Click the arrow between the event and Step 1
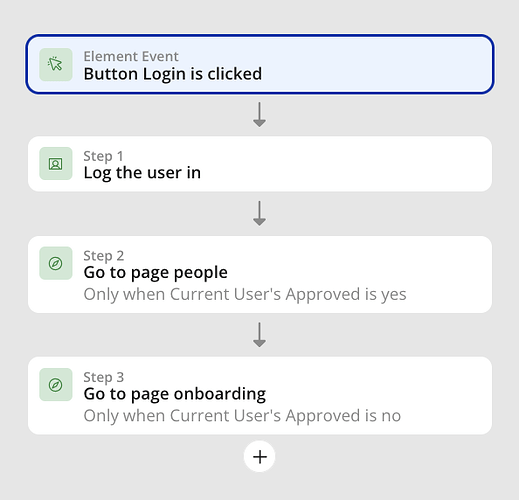The image size is (519, 500). [259, 115]
